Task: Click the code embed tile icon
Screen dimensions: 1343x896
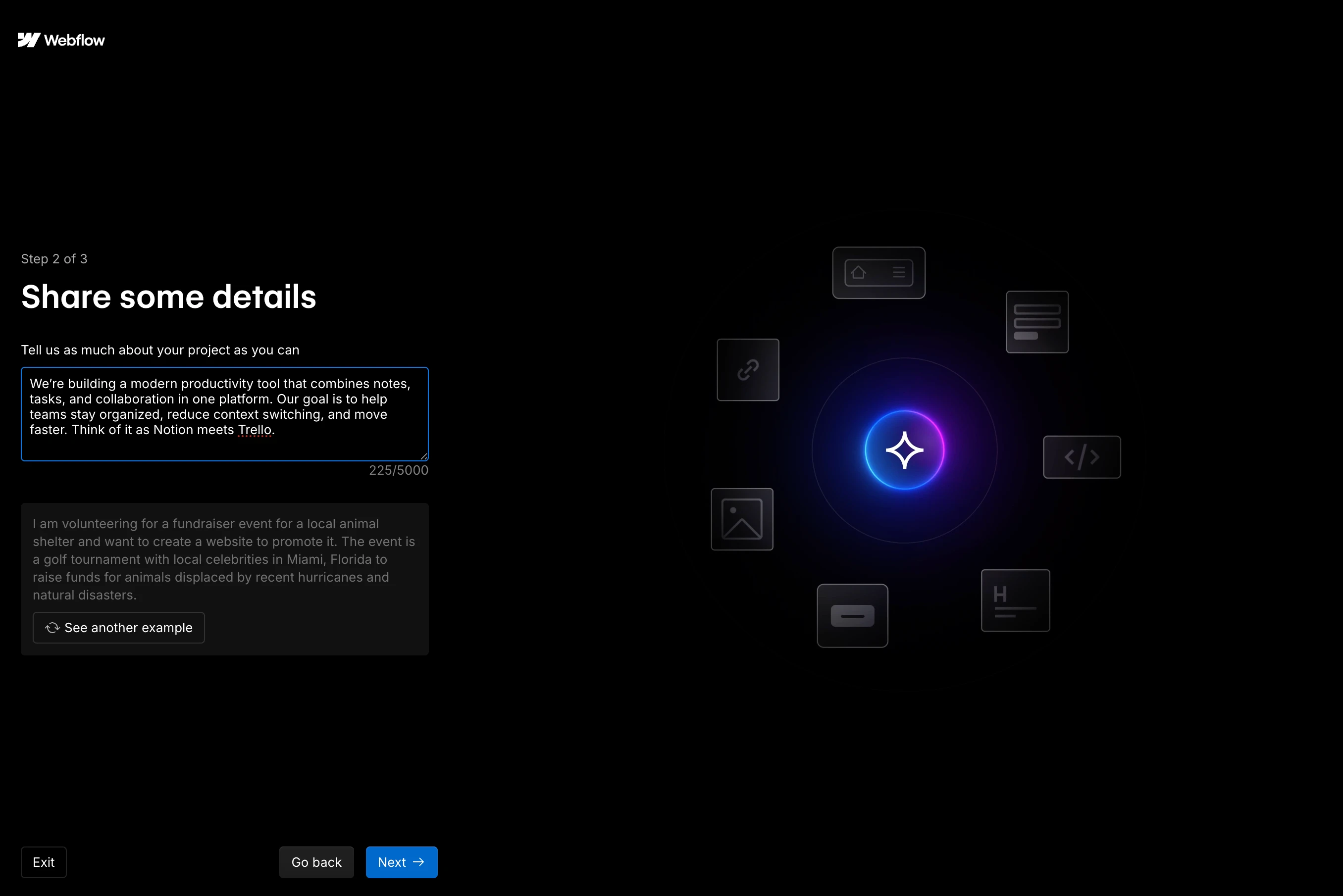Action: [1081, 457]
